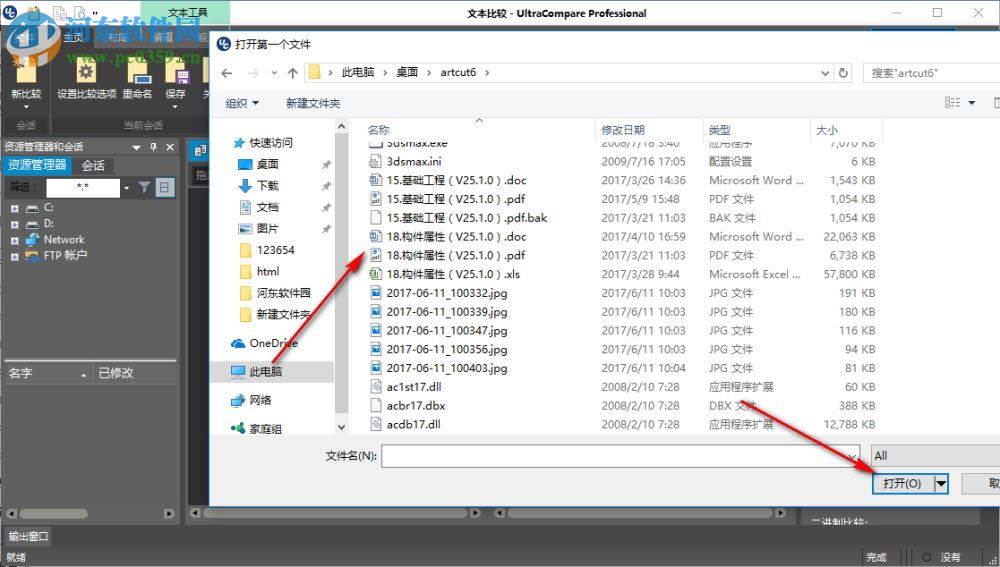Select Network (网络) in the dialog sidebar
Viewport: 1000px width, 567px height.
[x=251, y=400]
